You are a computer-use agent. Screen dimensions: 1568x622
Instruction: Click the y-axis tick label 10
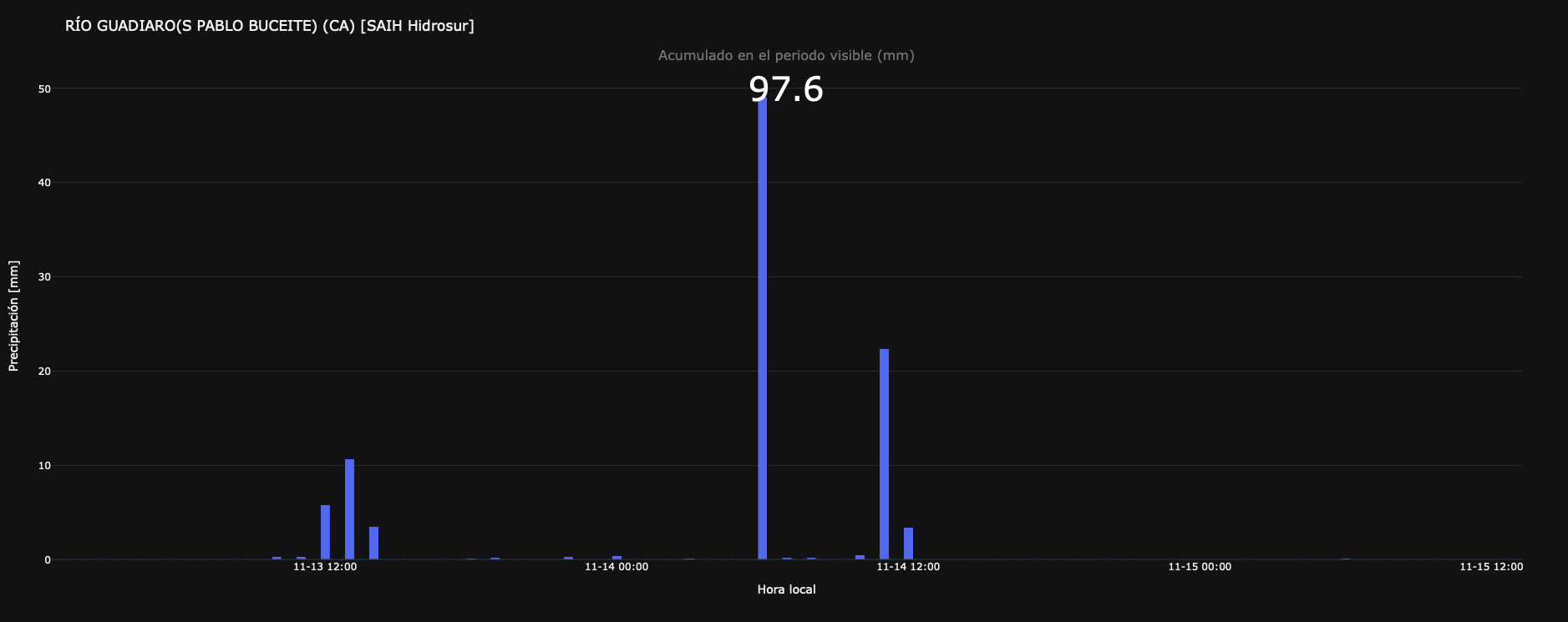(44, 466)
